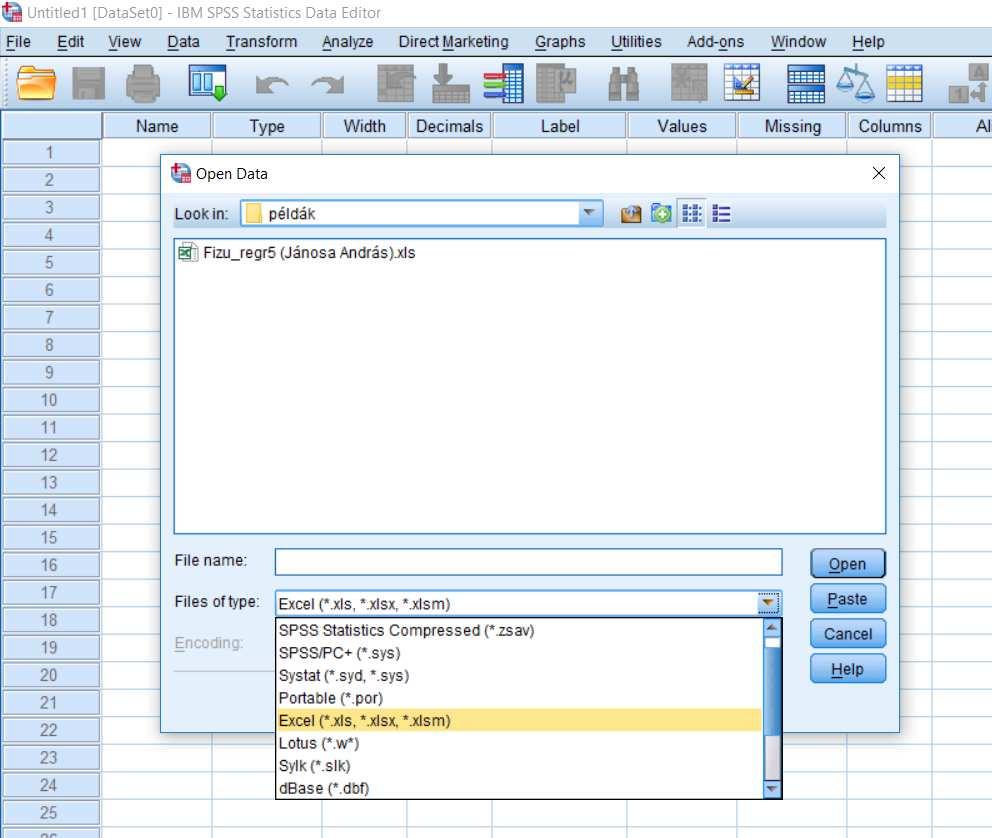This screenshot has width=992, height=838.
Task: Click the file type list scroll up arrow
Action: pyautogui.click(x=772, y=627)
